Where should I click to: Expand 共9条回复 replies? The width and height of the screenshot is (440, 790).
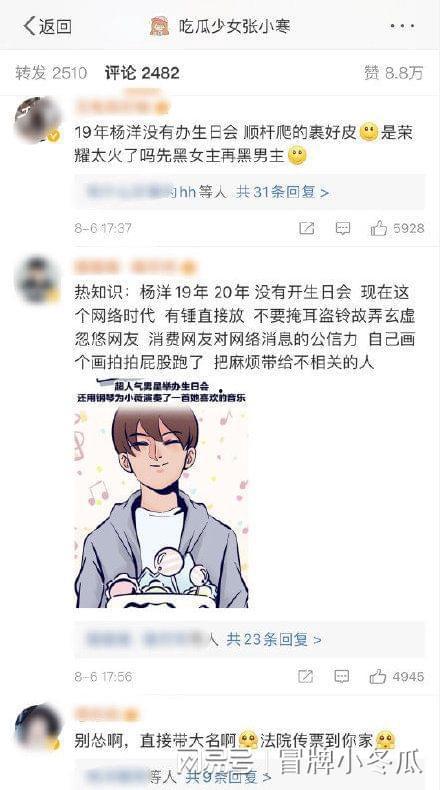[x=228, y=776]
